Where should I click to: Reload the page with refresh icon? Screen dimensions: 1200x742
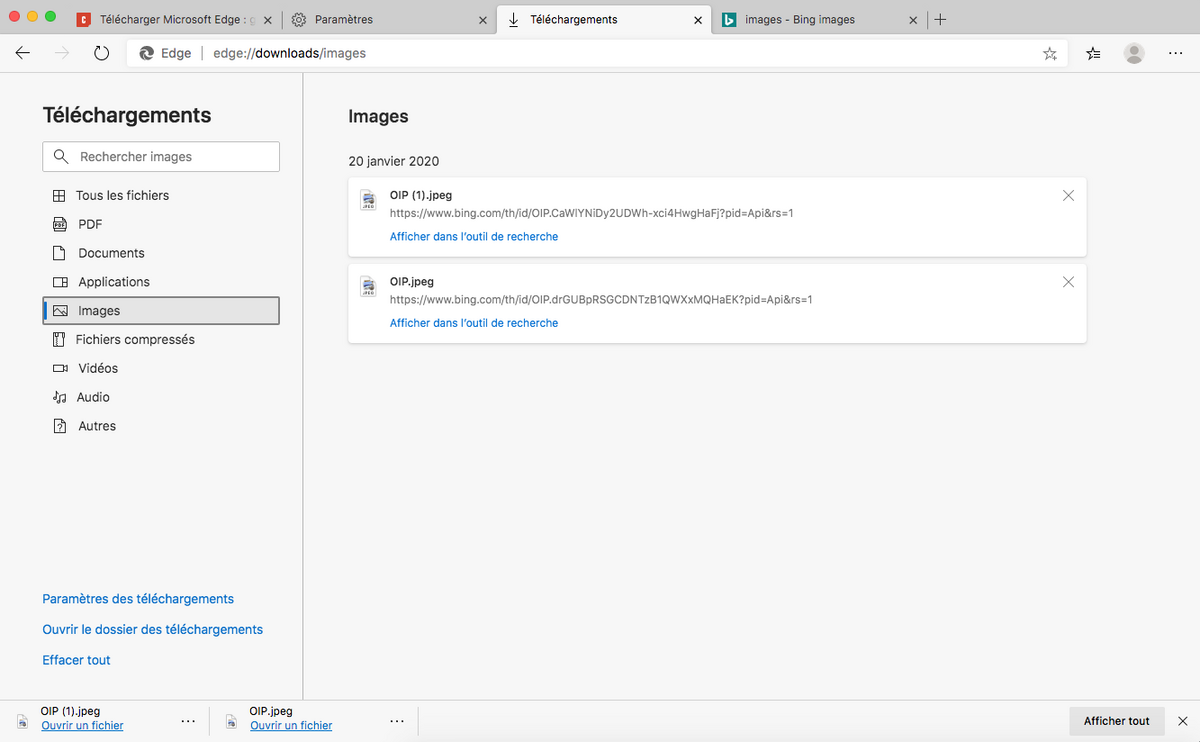coord(101,54)
